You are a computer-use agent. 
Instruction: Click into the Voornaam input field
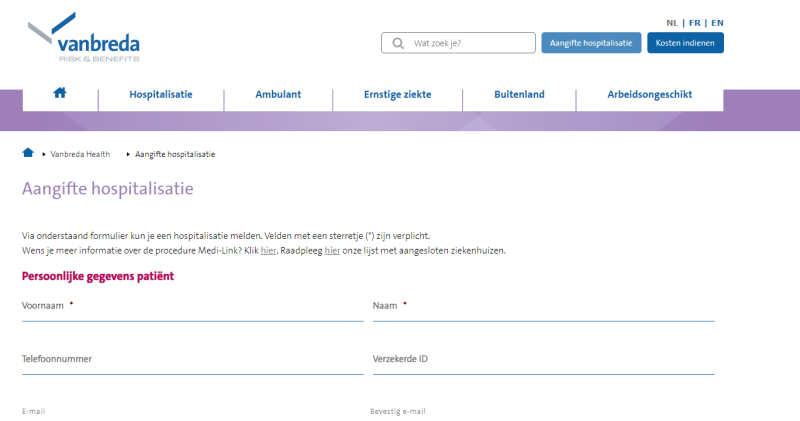(x=193, y=311)
